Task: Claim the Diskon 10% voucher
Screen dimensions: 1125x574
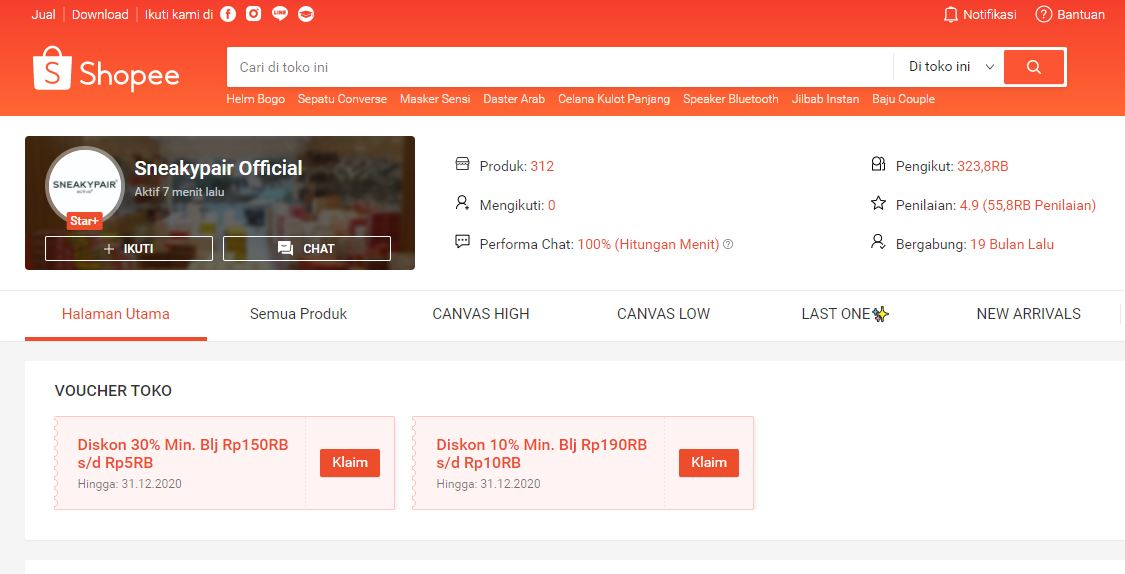Action: tap(709, 463)
